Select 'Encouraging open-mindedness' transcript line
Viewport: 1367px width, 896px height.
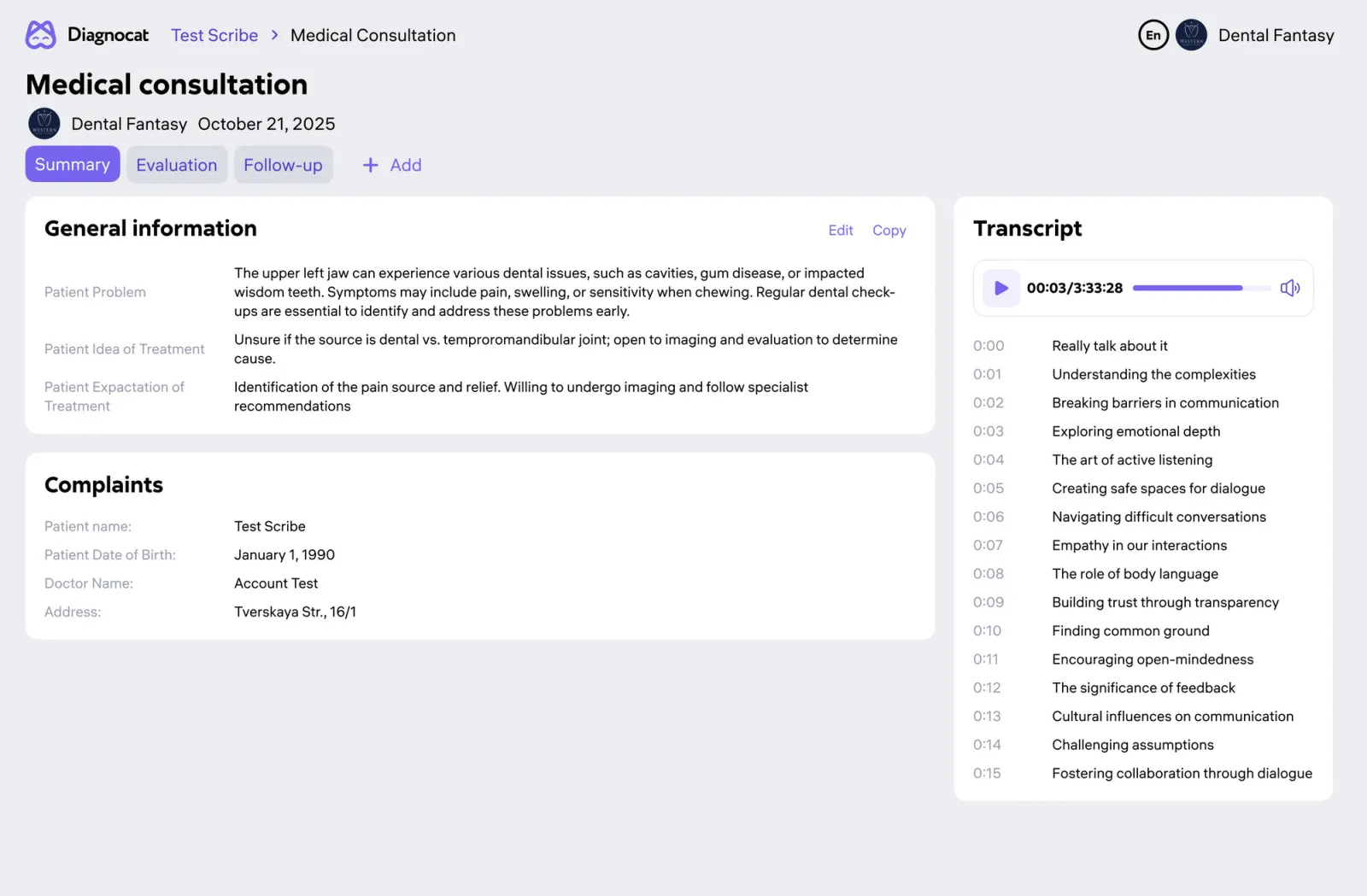pos(1153,659)
